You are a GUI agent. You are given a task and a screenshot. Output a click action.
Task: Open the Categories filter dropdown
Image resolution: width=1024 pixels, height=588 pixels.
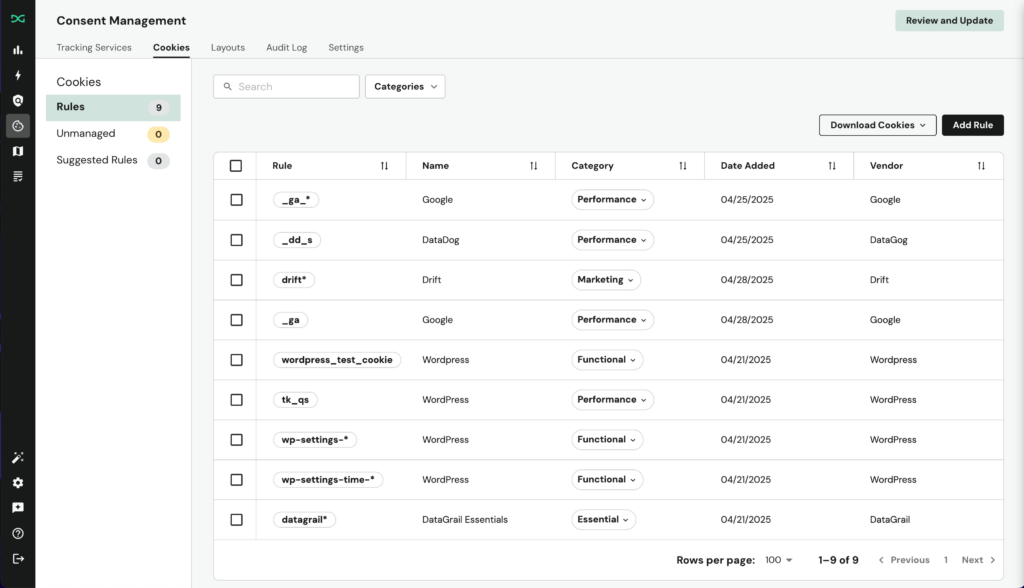(x=405, y=87)
